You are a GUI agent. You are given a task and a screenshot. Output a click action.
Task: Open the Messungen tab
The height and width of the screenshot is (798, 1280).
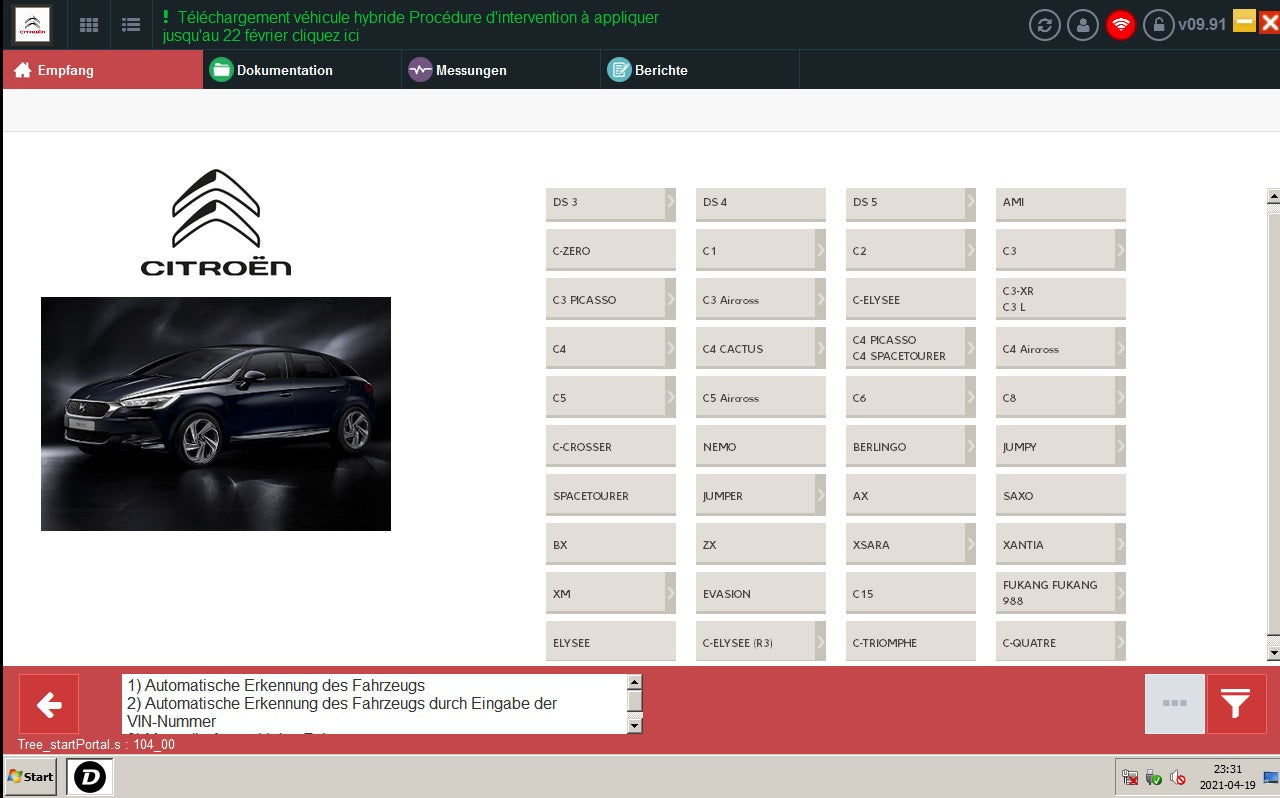click(470, 70)
